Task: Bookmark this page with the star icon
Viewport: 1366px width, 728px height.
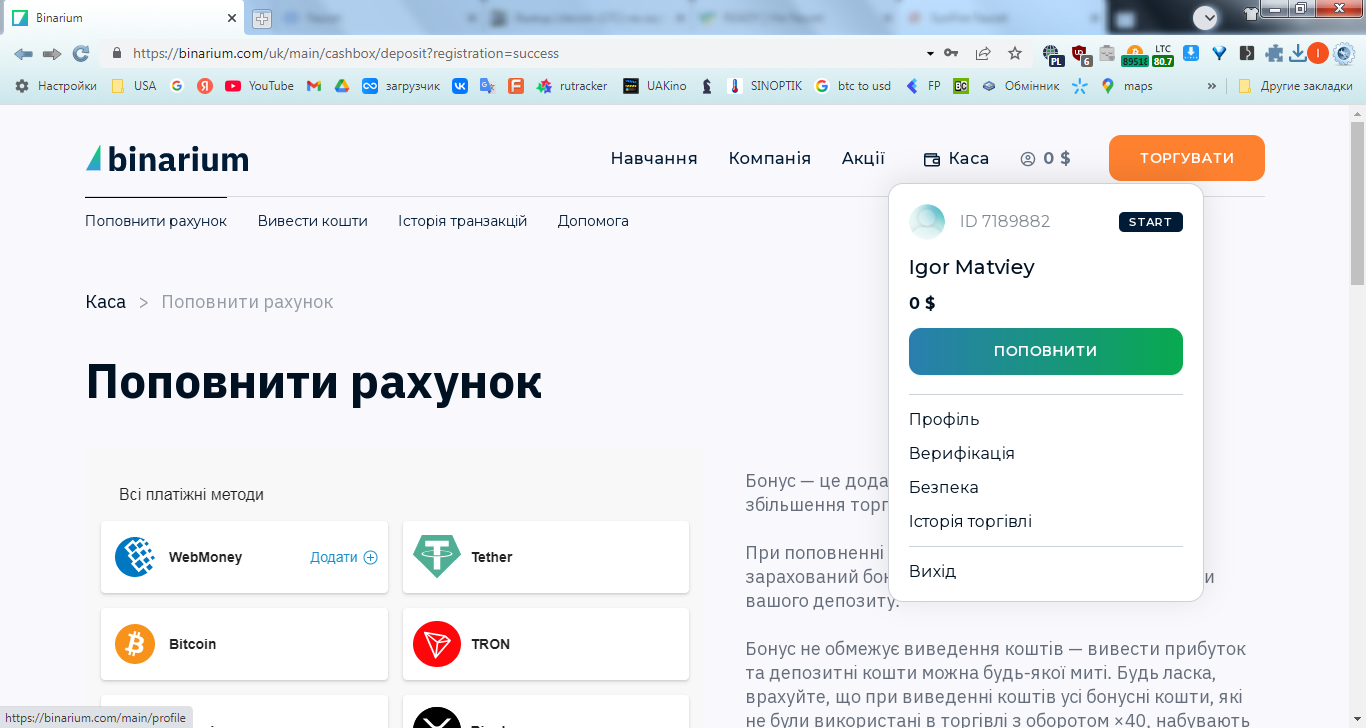Action: pyautogui.click(x=1015, y=53)
